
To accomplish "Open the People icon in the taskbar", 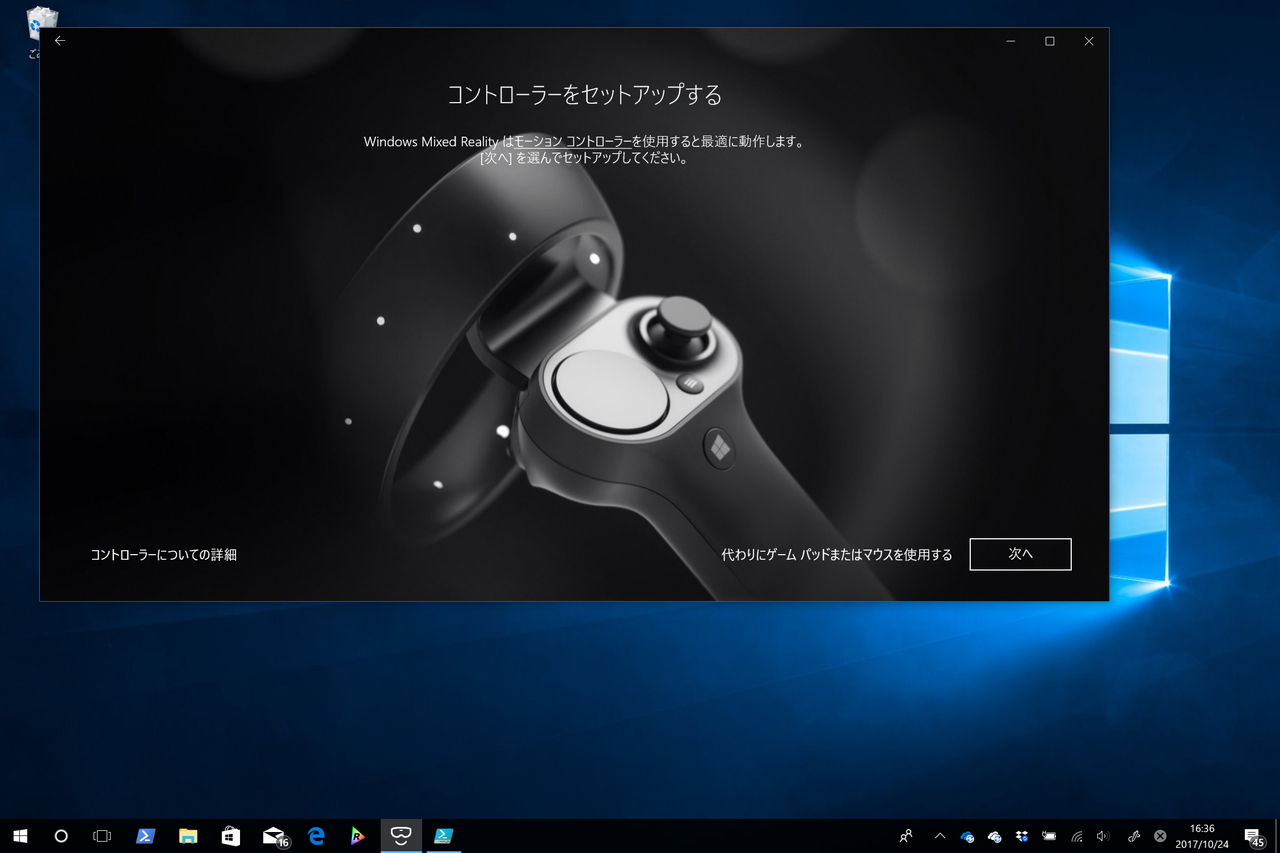I will pyautogui.click(x=906, y=836).
